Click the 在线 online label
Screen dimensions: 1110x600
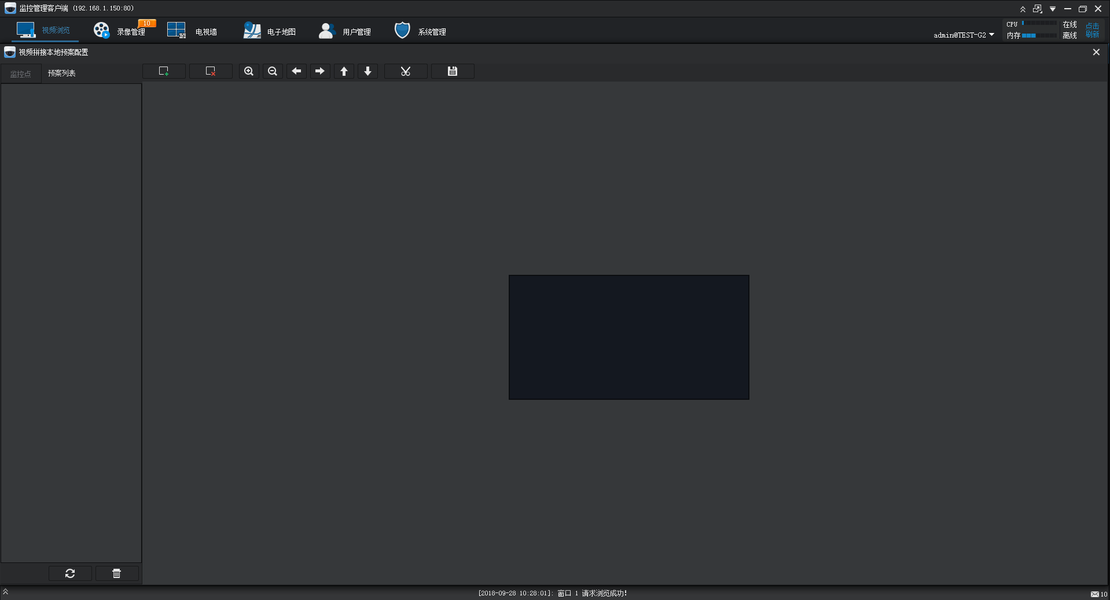coord(1070,25)
